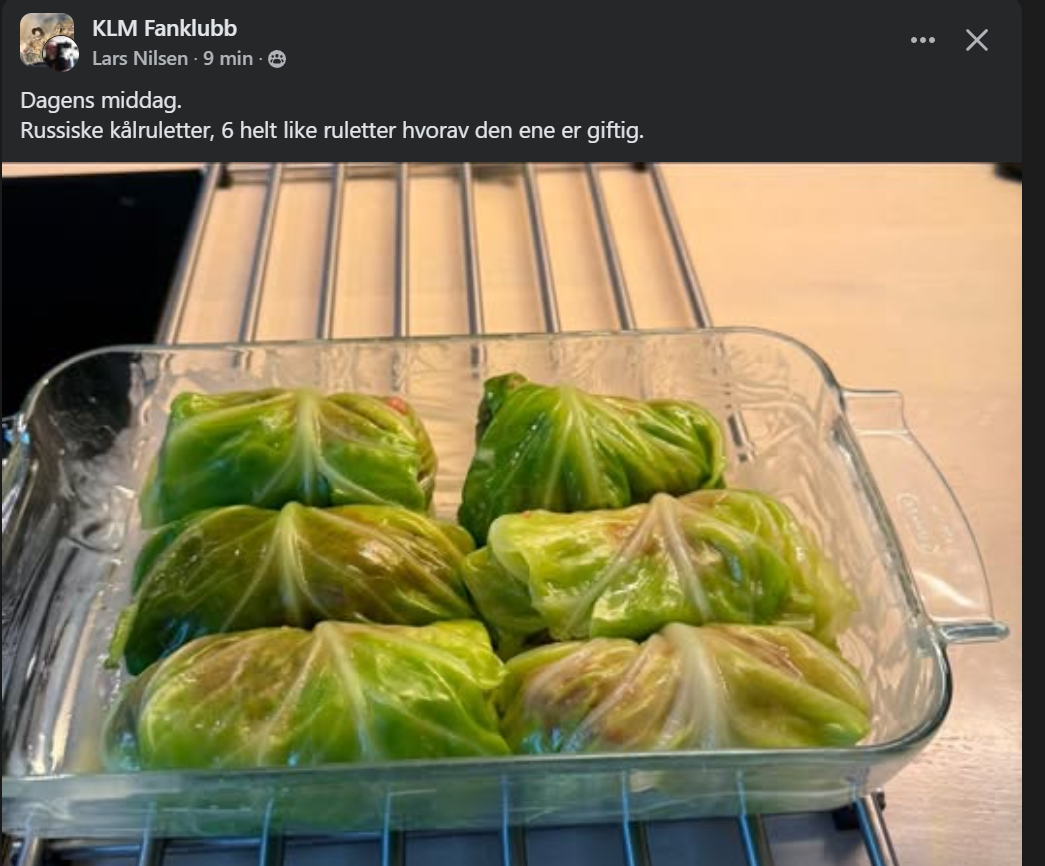Select the "Dagens middag." caption text

pyautogui.click(x=101, y=101)
